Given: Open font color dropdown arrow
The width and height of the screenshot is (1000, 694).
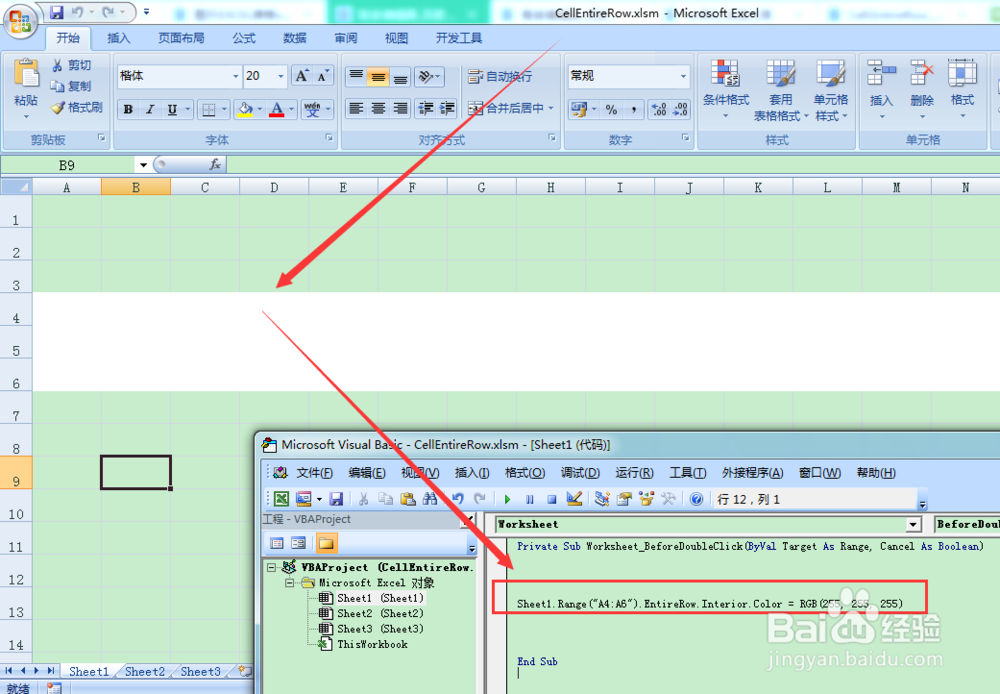Looking at the screenshot, I should [291, 109].
